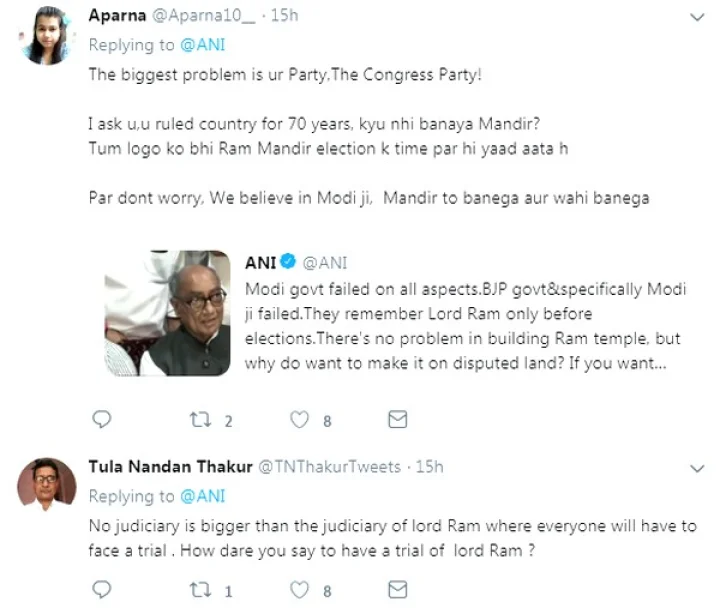Open the quoted ANI tweet photo

pyautogui.click(x=168, y=313)
